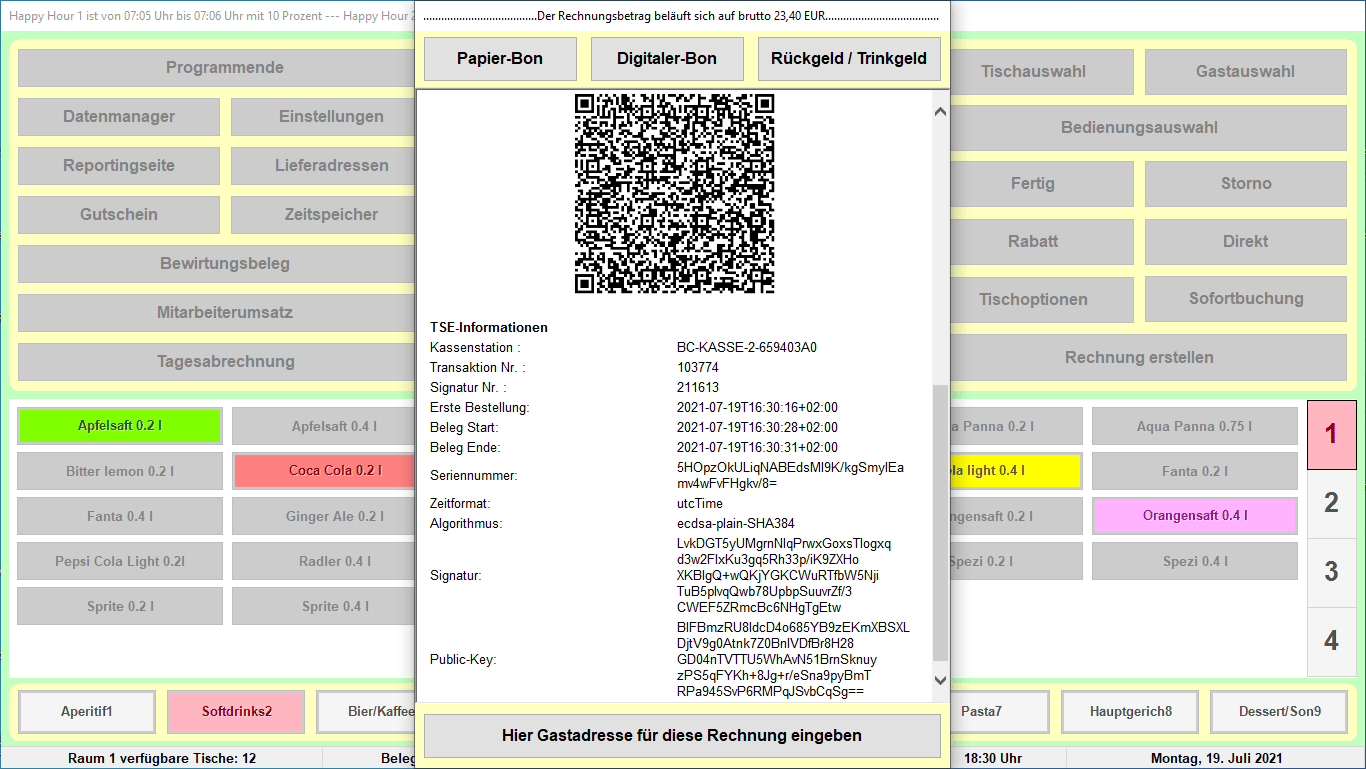This screenshot has height=769, width=1366.
Task: Click the Fertig button
Action: (1042, 184)
